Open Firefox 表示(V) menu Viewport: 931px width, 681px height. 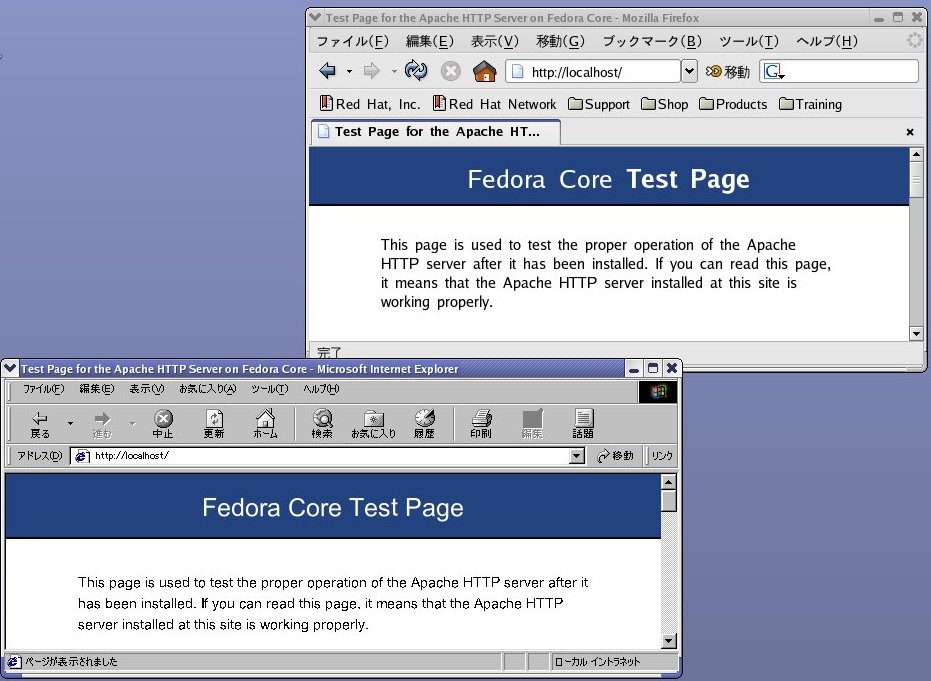[495, 41]
